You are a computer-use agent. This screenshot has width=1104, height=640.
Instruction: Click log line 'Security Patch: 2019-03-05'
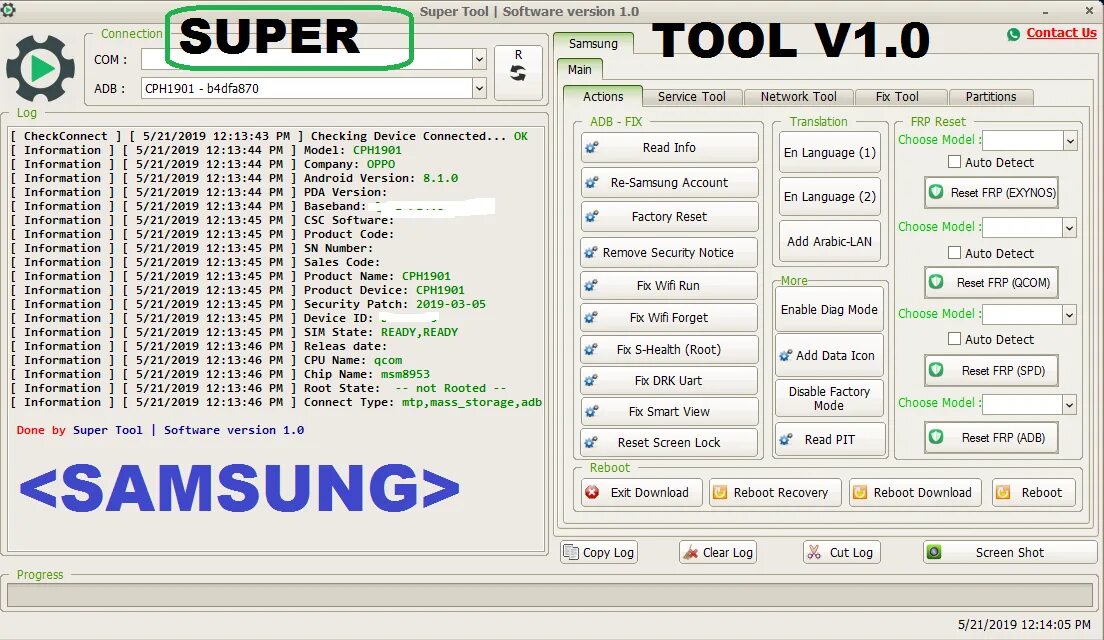(249, 304)
